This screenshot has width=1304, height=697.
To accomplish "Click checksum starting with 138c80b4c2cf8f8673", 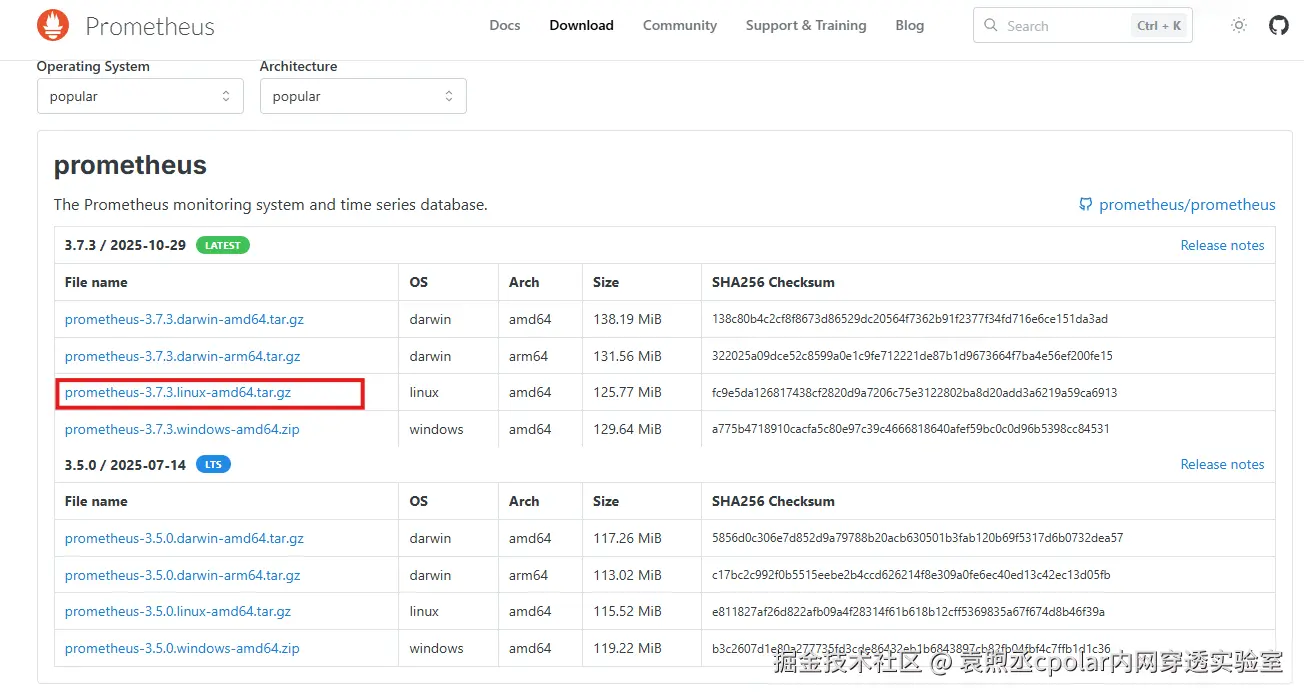I will coord(910,319).
